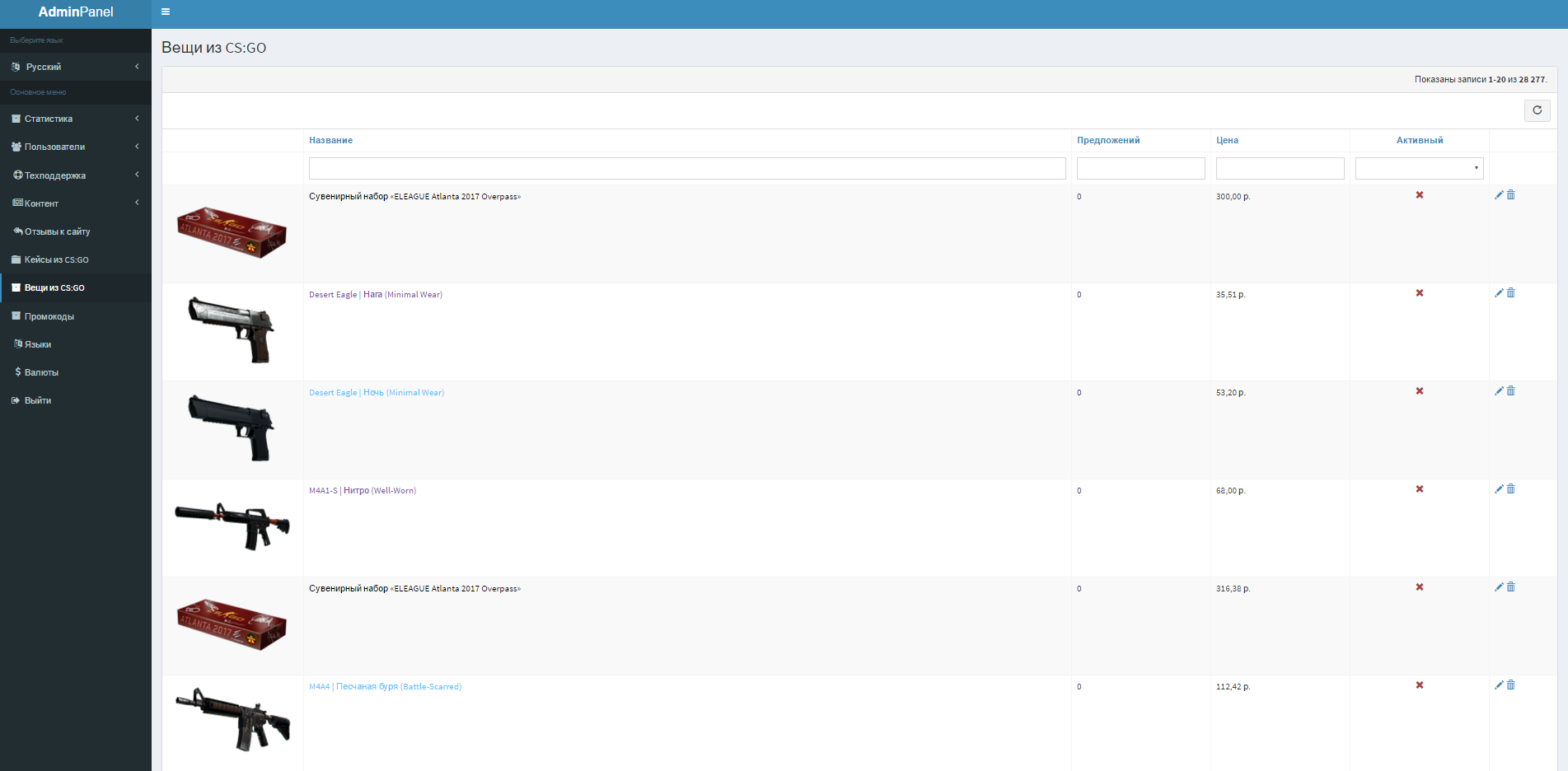1568x771 pixels.
Task: Click the Предложений filter input field
Action: (1140, 168)
